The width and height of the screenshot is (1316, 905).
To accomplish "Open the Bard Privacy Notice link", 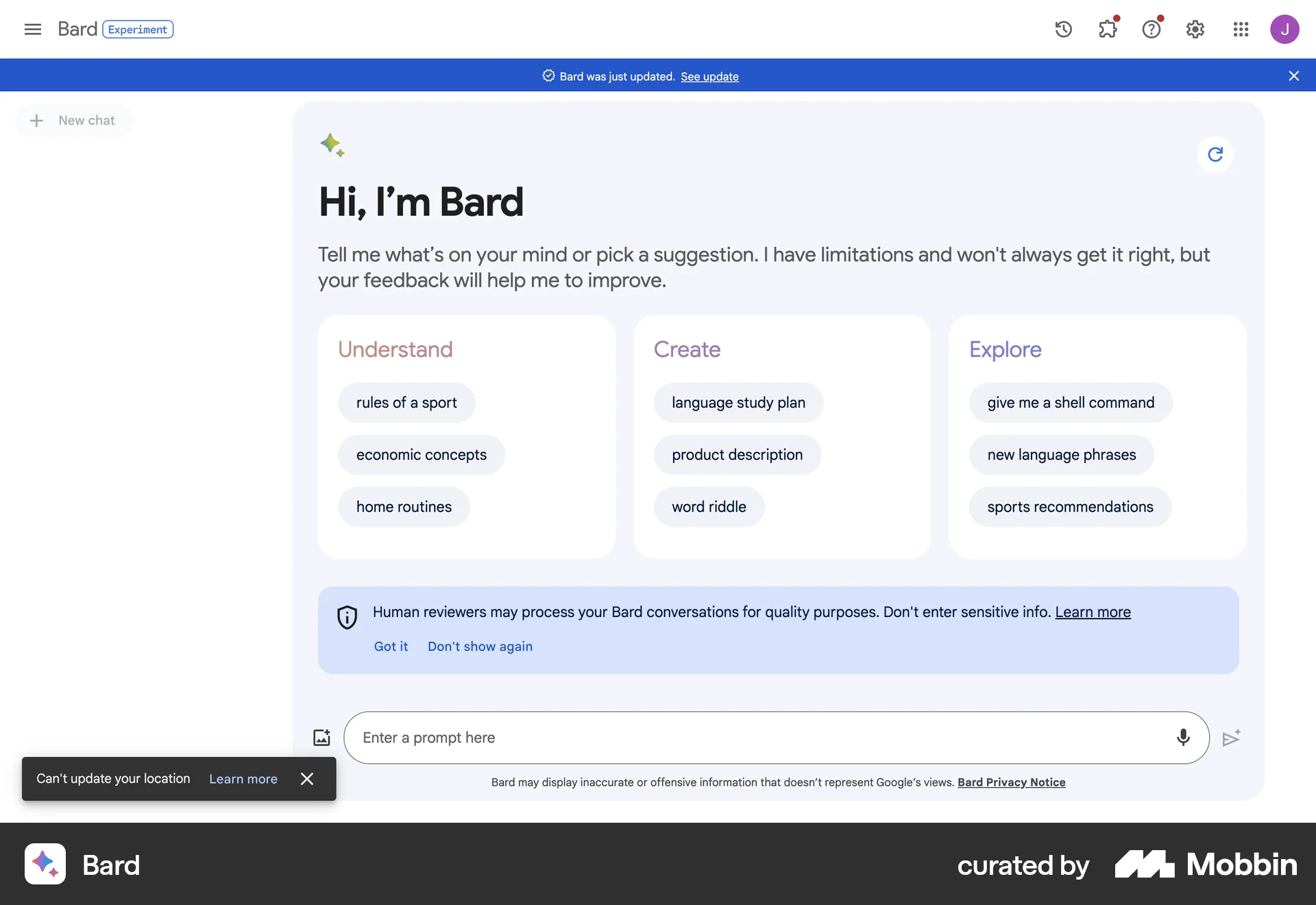I will 1011,782.
